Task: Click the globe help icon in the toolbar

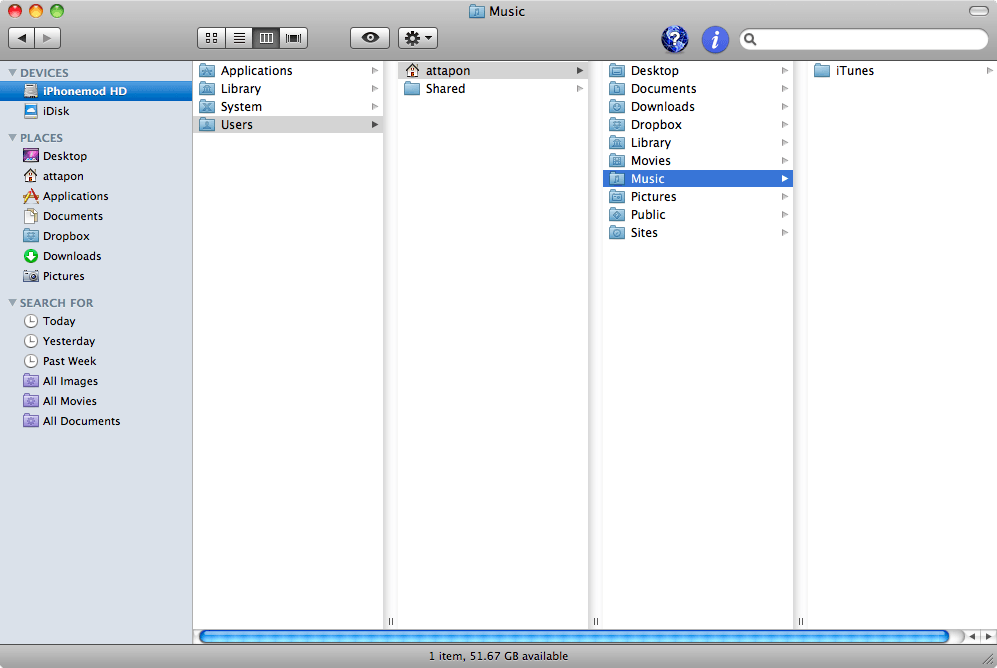Action: tap(675, 39)
